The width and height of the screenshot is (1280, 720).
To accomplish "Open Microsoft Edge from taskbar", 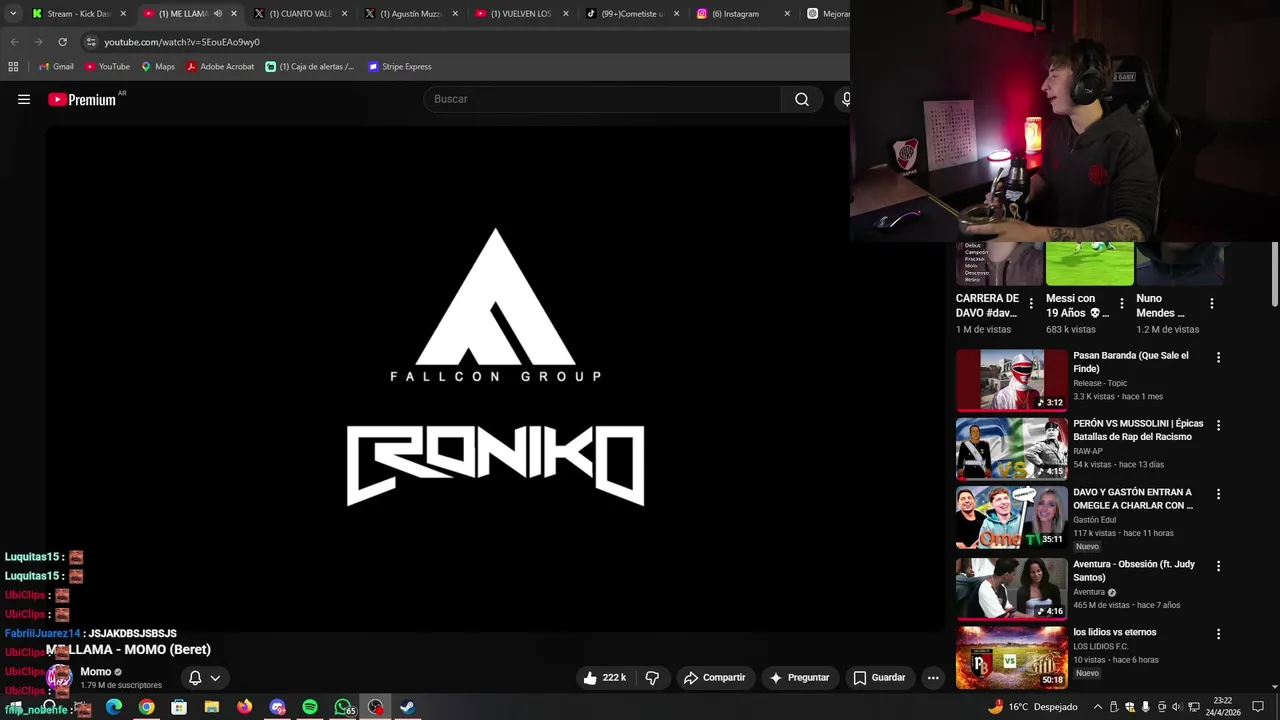I will pyautogui.click(x=114, y=707).
